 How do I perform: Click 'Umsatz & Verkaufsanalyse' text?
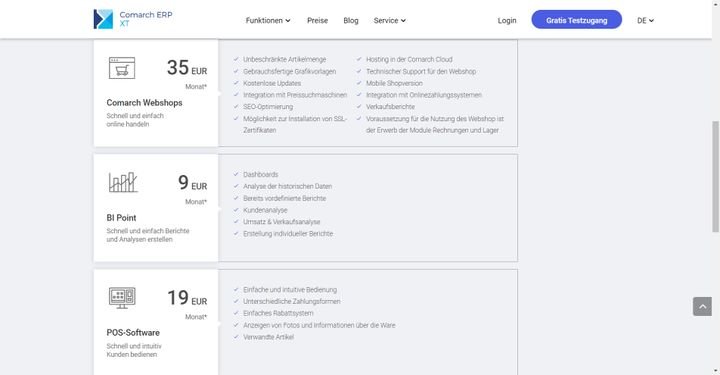pos(282,222)
